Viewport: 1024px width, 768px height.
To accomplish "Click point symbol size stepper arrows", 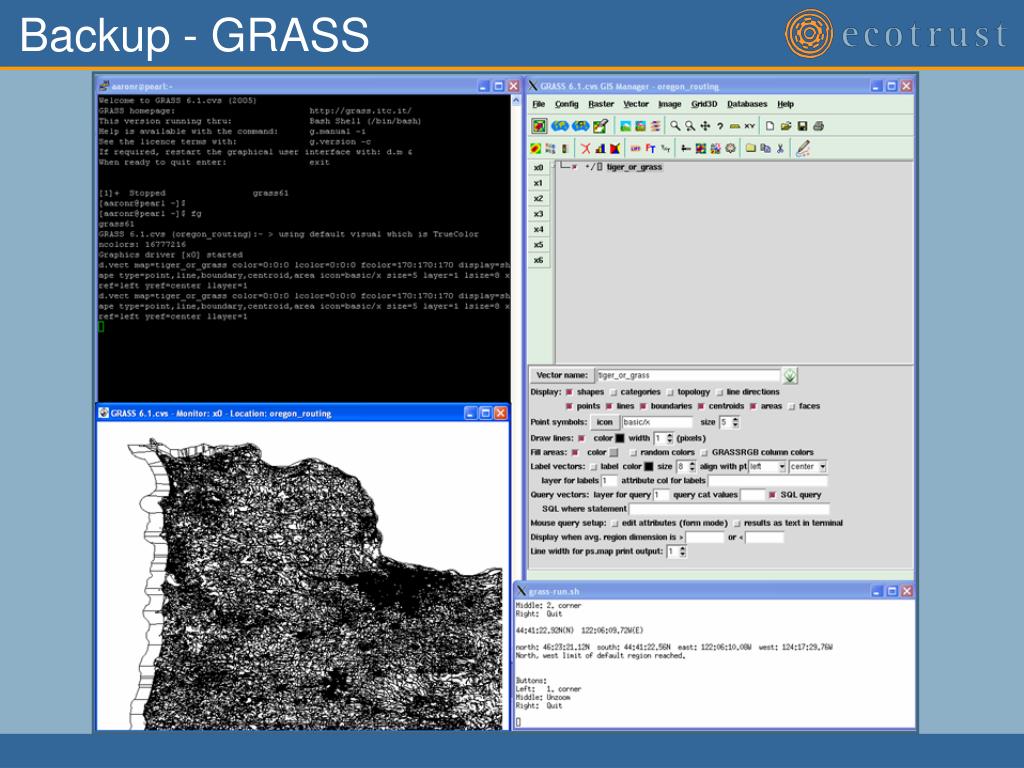I will 735,423.
